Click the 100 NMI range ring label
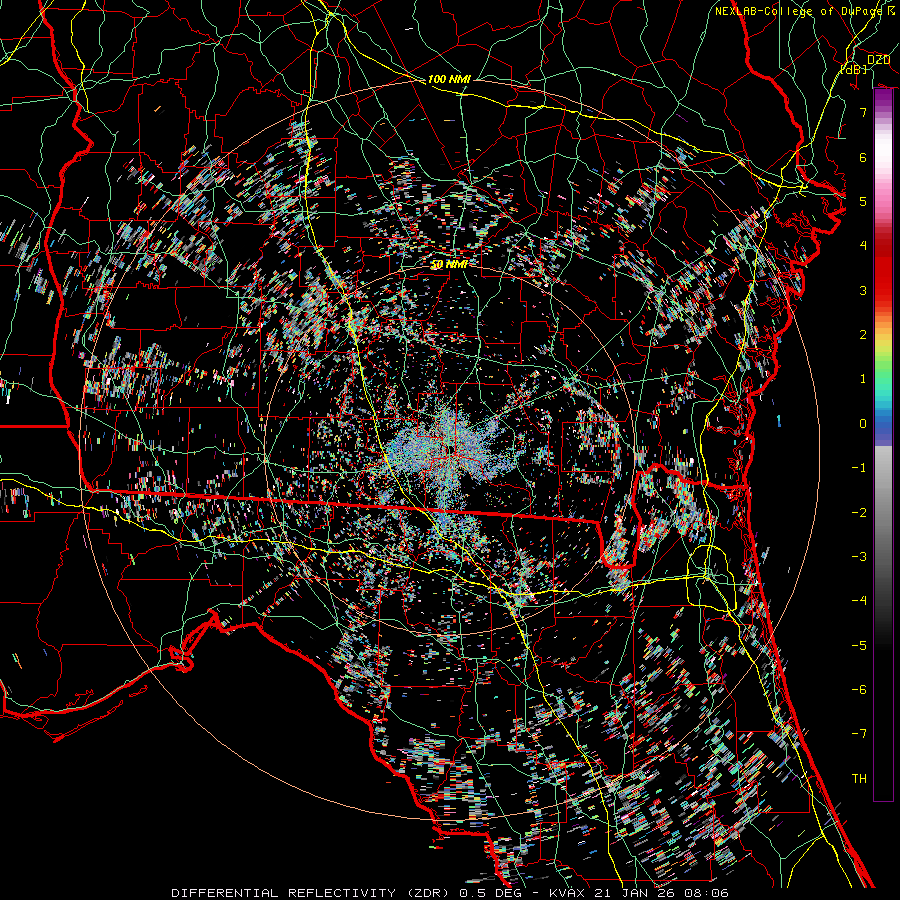900x900 pixels. [x=449, y=79]
